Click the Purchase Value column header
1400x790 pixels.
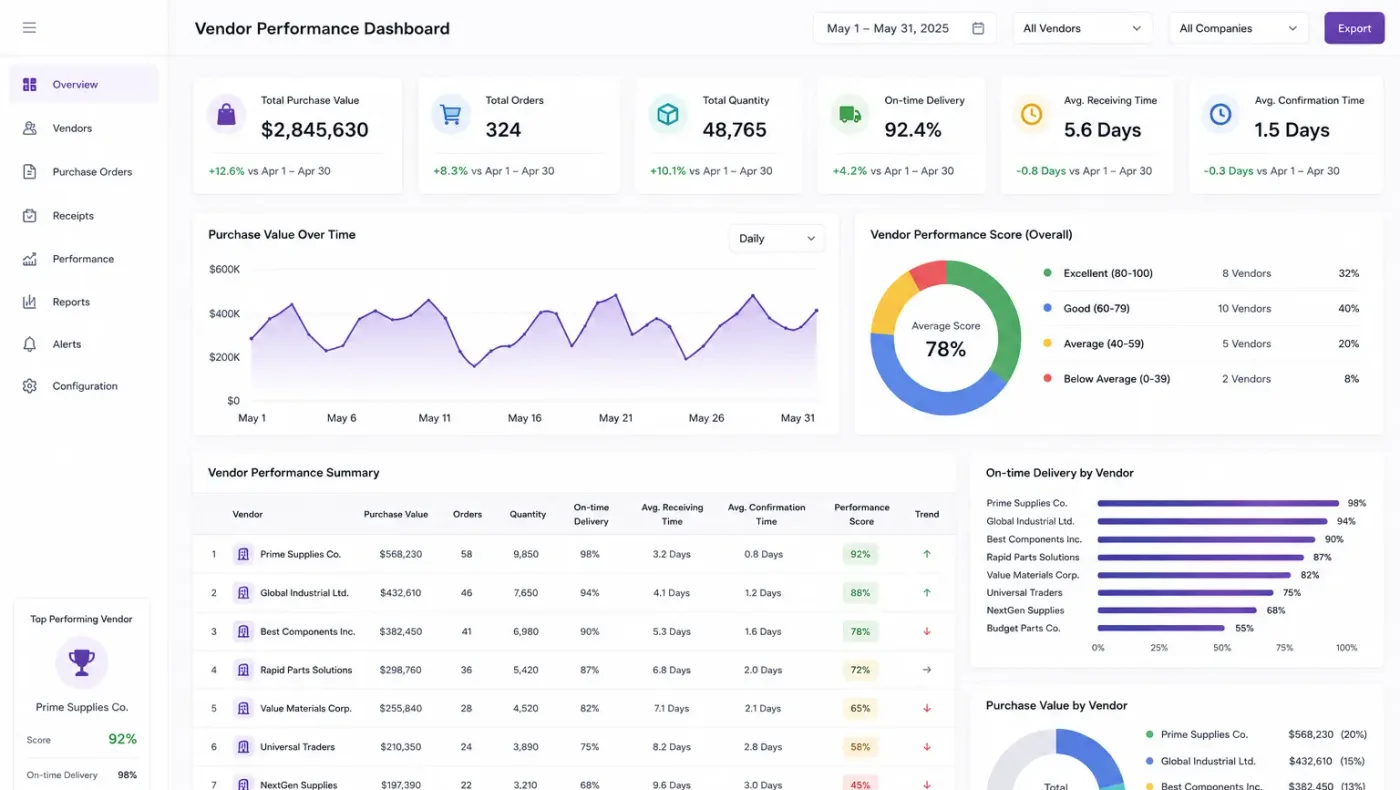396,514
